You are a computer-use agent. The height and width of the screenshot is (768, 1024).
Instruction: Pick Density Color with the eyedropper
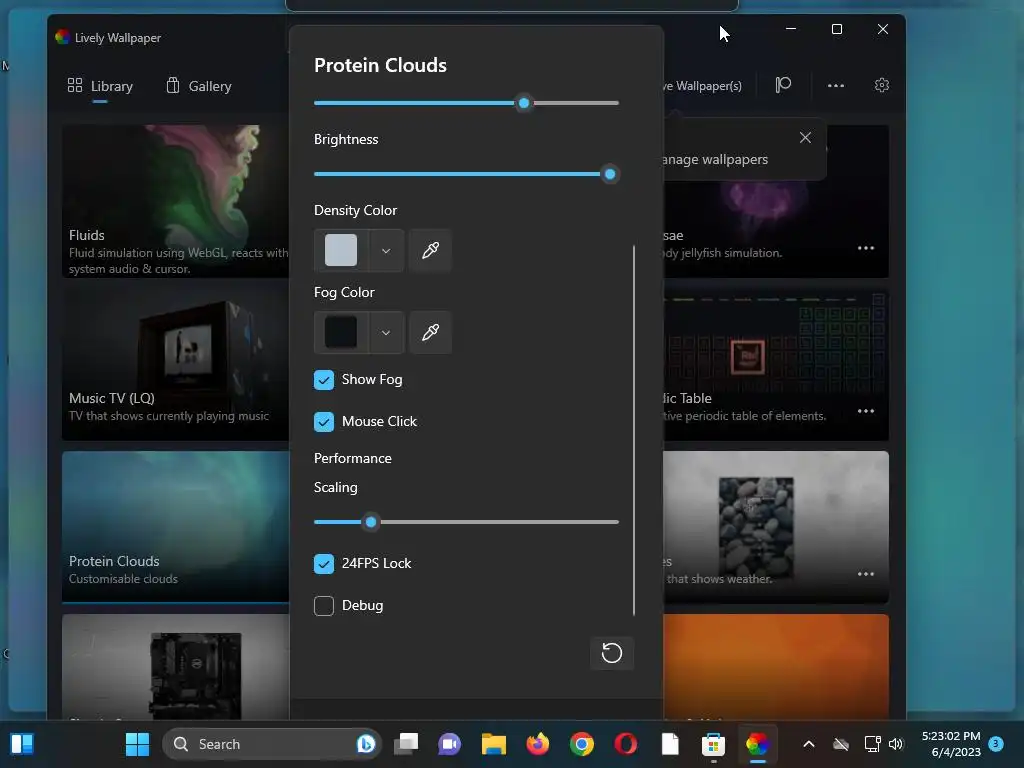430,250
